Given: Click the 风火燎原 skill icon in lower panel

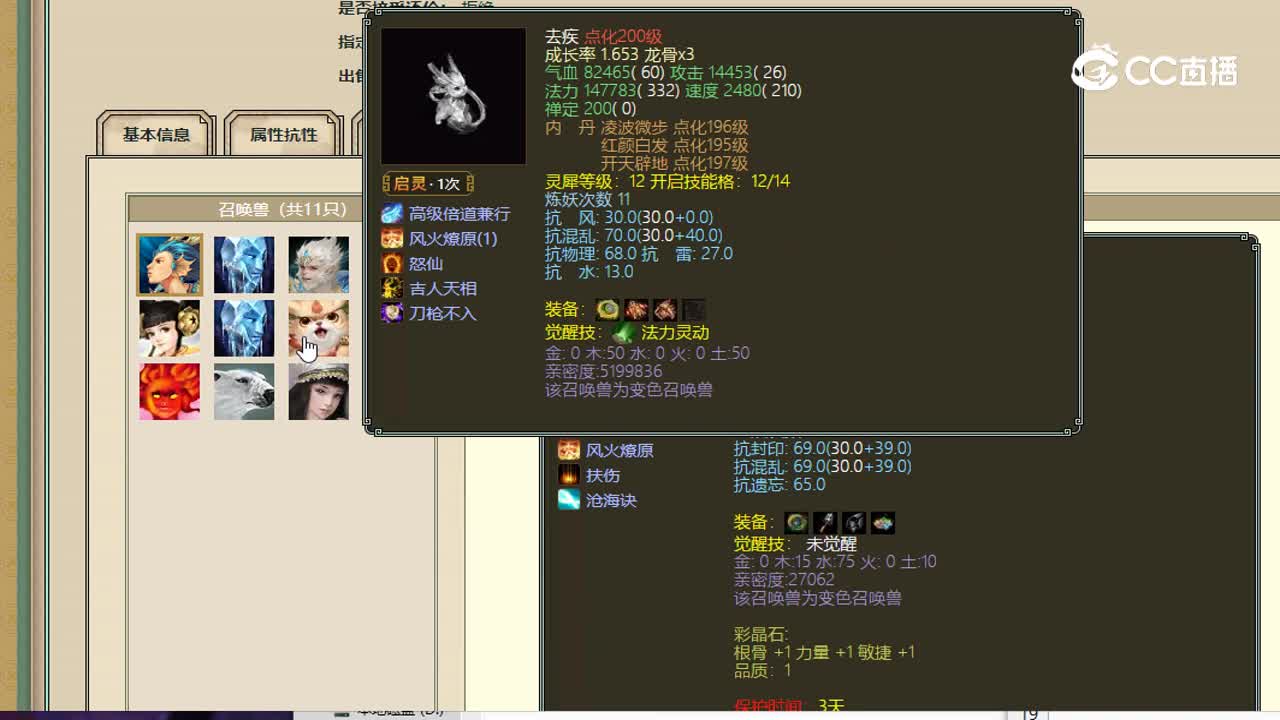Looking at the screenshot, I should coord(569,450).
